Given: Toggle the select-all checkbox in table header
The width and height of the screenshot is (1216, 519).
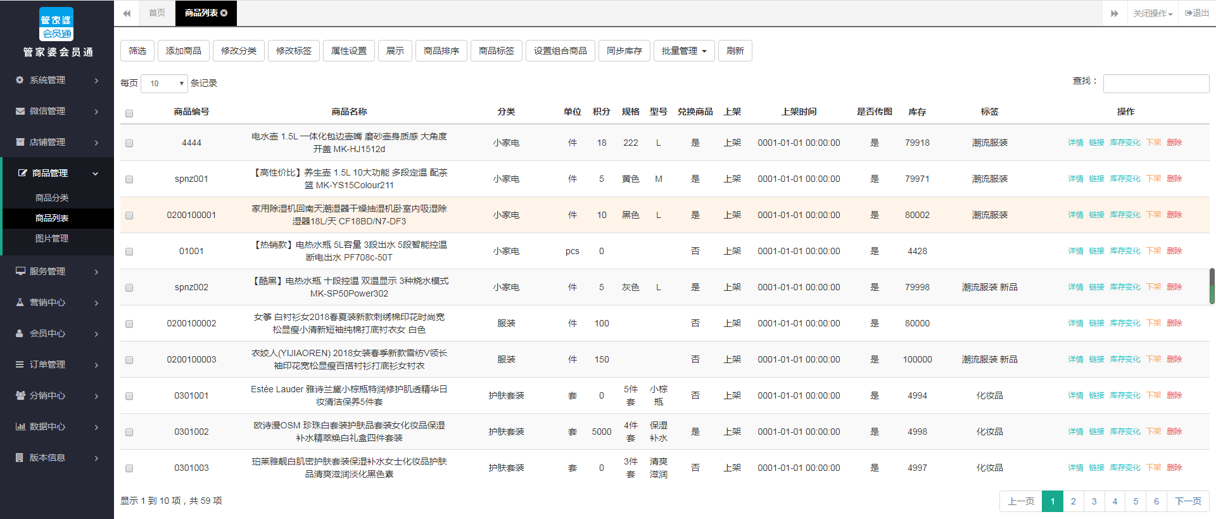Looking at the screenshot, I should click(129, 113).
